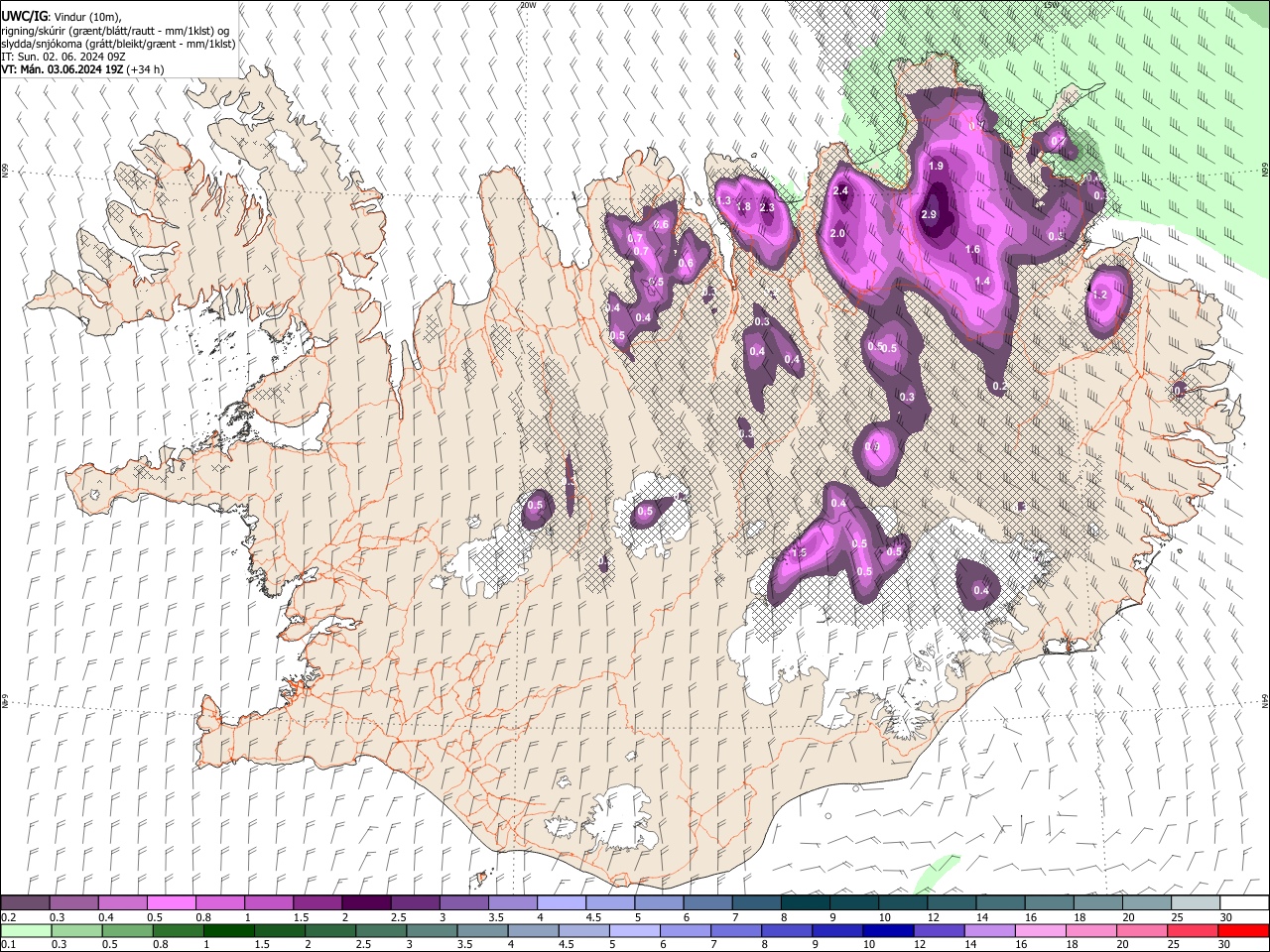This screenshot has height=952, width=1270.
Task: Select the light lavender 4 swatch in snow legend
Action: point(561,903)
